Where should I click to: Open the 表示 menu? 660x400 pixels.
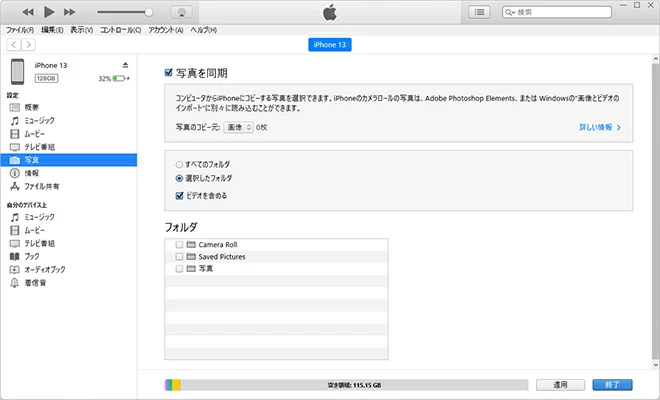click(x=81, y=30)
